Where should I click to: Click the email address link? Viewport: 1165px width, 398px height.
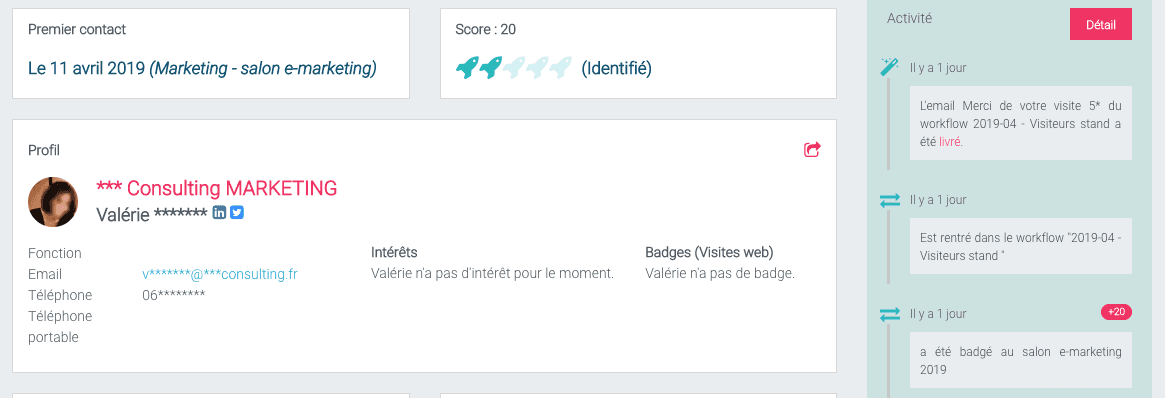(x=220, y=274)
